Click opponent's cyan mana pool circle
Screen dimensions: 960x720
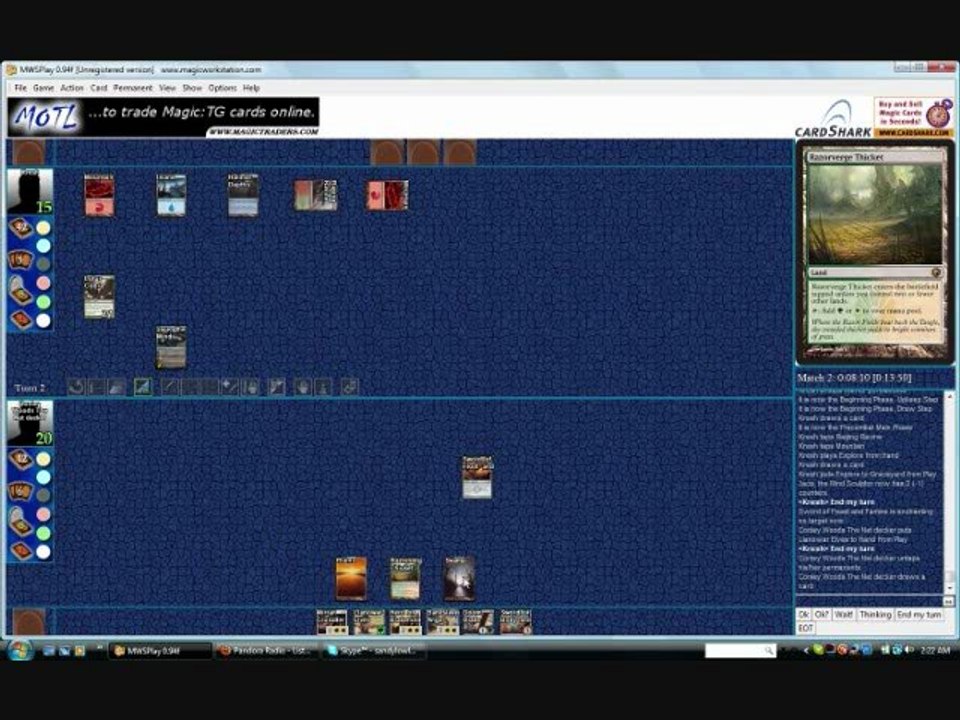[x=43, y=246]
